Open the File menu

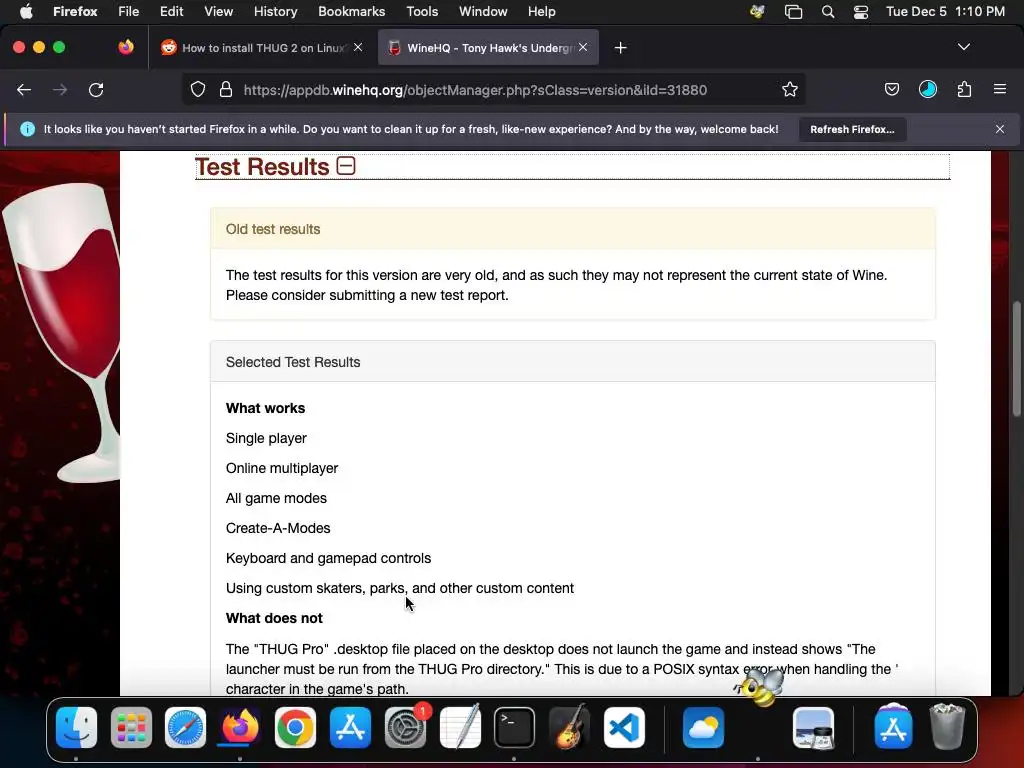(x=129, y=11)
